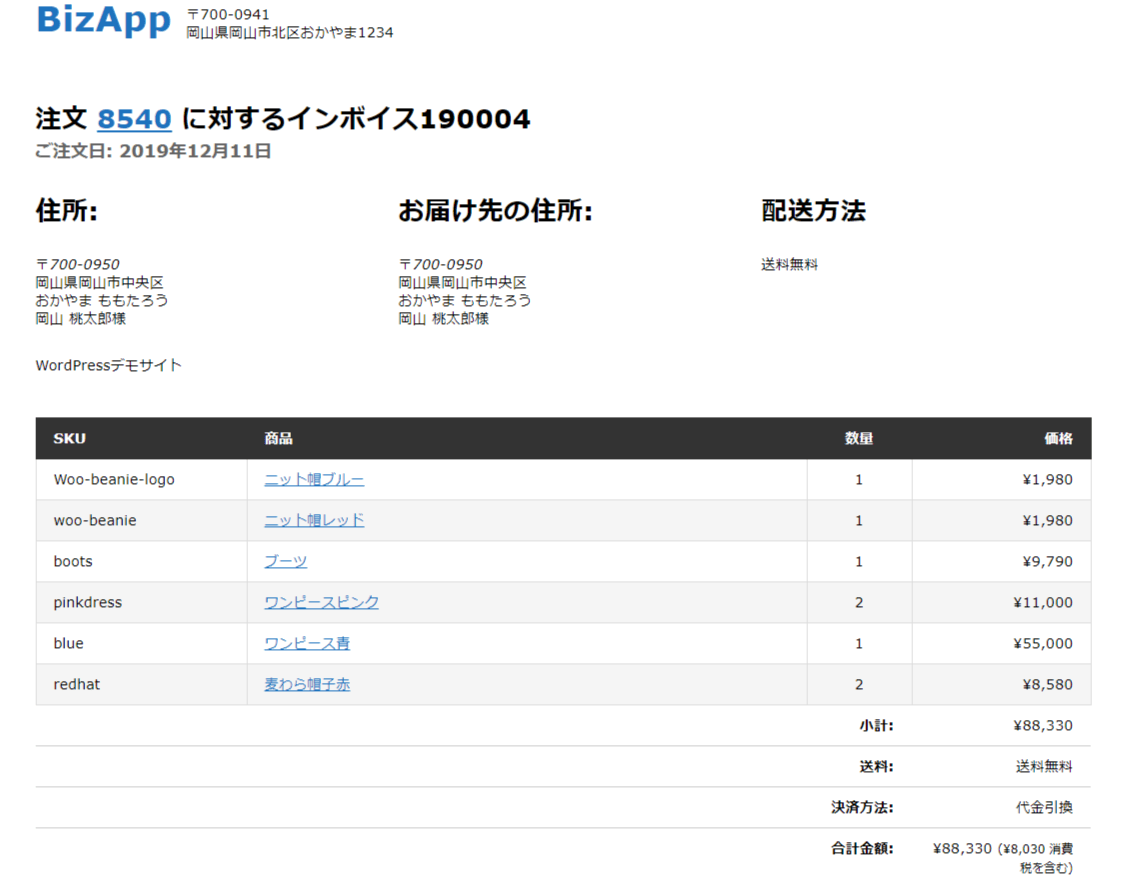The image size is (1130, 888).
Task: Click the ¥55,000 price cell
Action: tap(1042, 644)
